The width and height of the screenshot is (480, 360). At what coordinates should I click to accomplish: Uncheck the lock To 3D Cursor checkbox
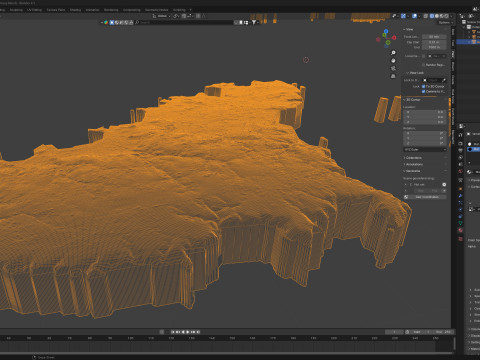pos(424,86)
